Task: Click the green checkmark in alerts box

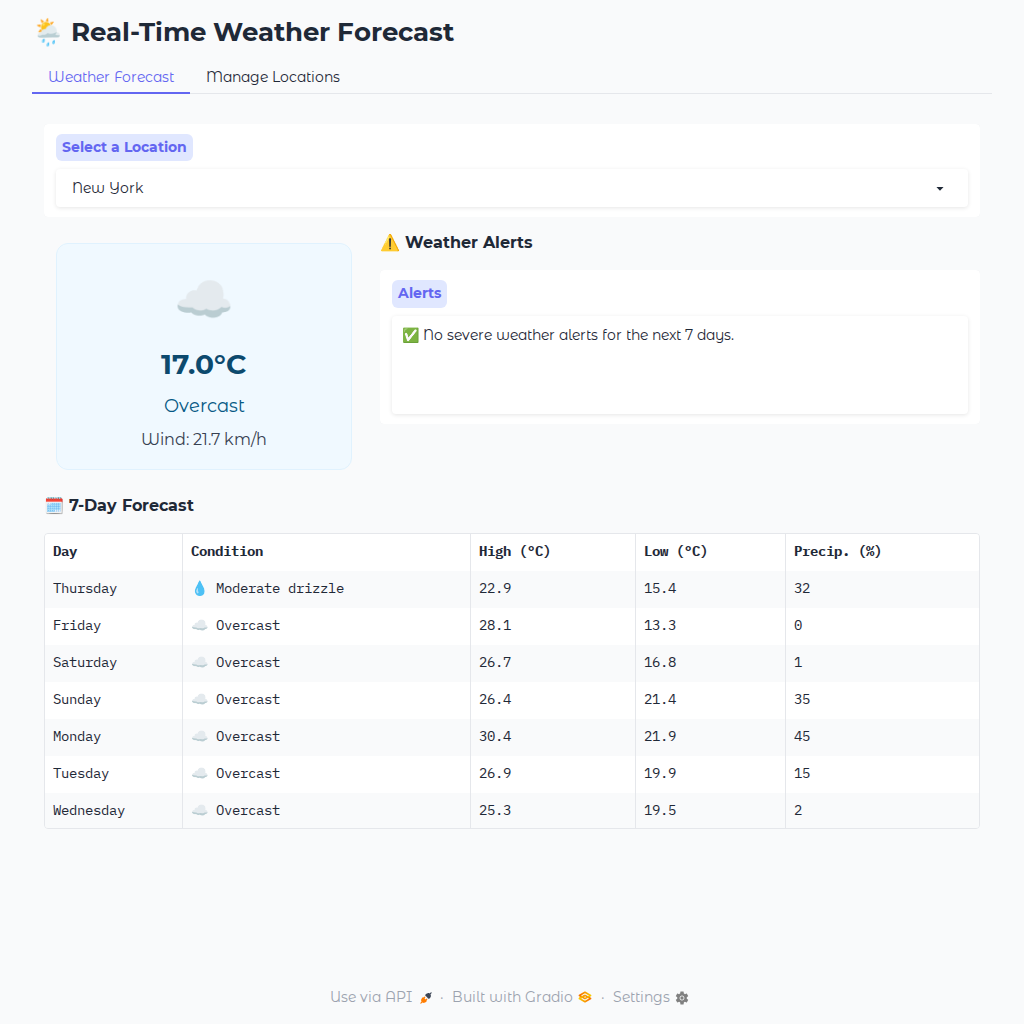Action: 410,335
